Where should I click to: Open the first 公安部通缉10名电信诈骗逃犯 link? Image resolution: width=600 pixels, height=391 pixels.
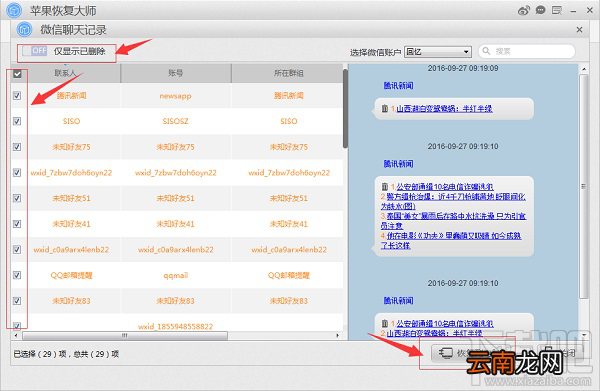point(445,187)
